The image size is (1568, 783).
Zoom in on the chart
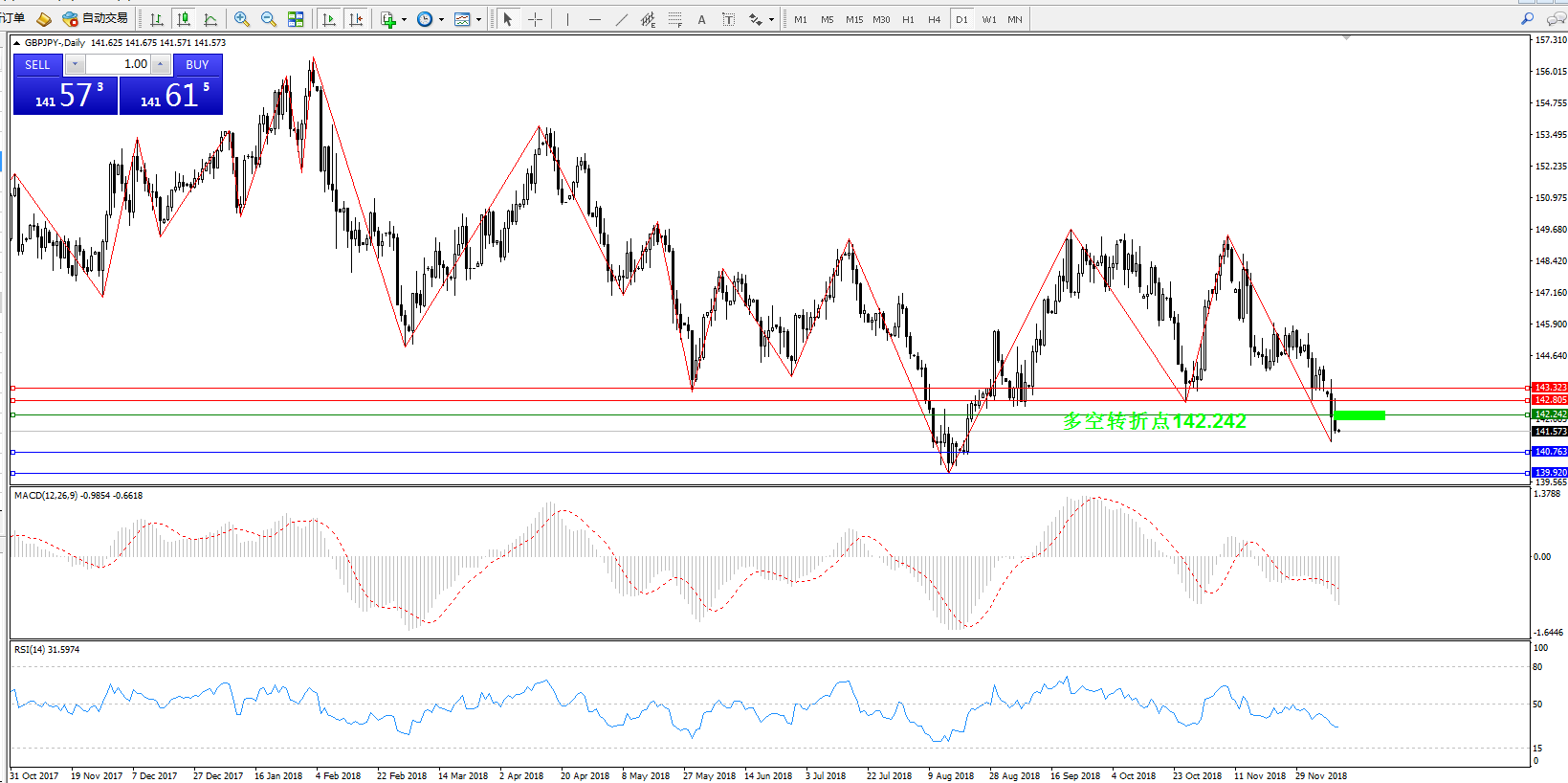pos(242,19)
